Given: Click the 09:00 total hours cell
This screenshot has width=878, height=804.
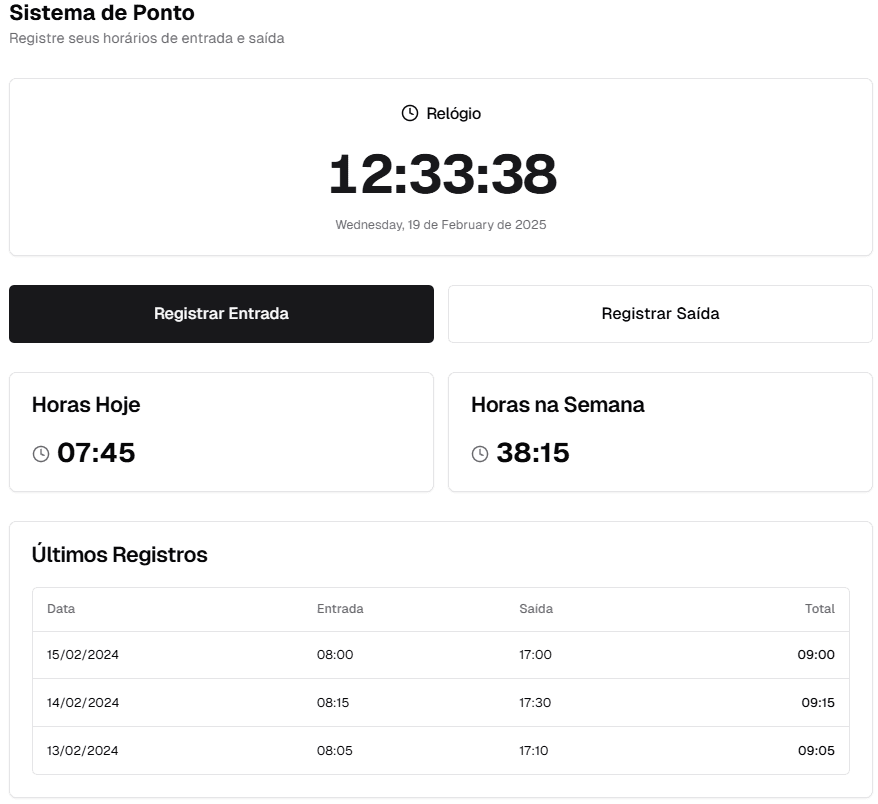Looking at the screenshot, I should 816,655.
